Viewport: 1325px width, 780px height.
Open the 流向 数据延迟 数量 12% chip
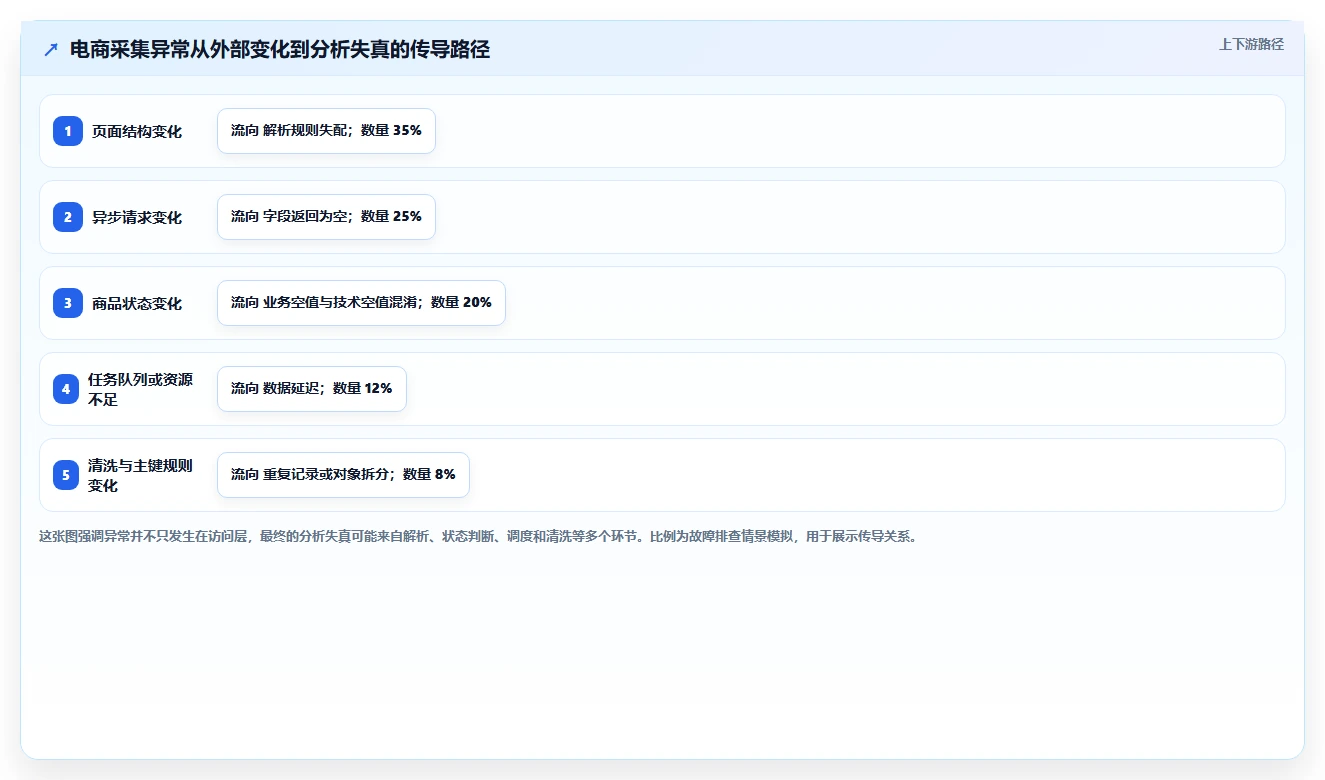pos(312,389)
